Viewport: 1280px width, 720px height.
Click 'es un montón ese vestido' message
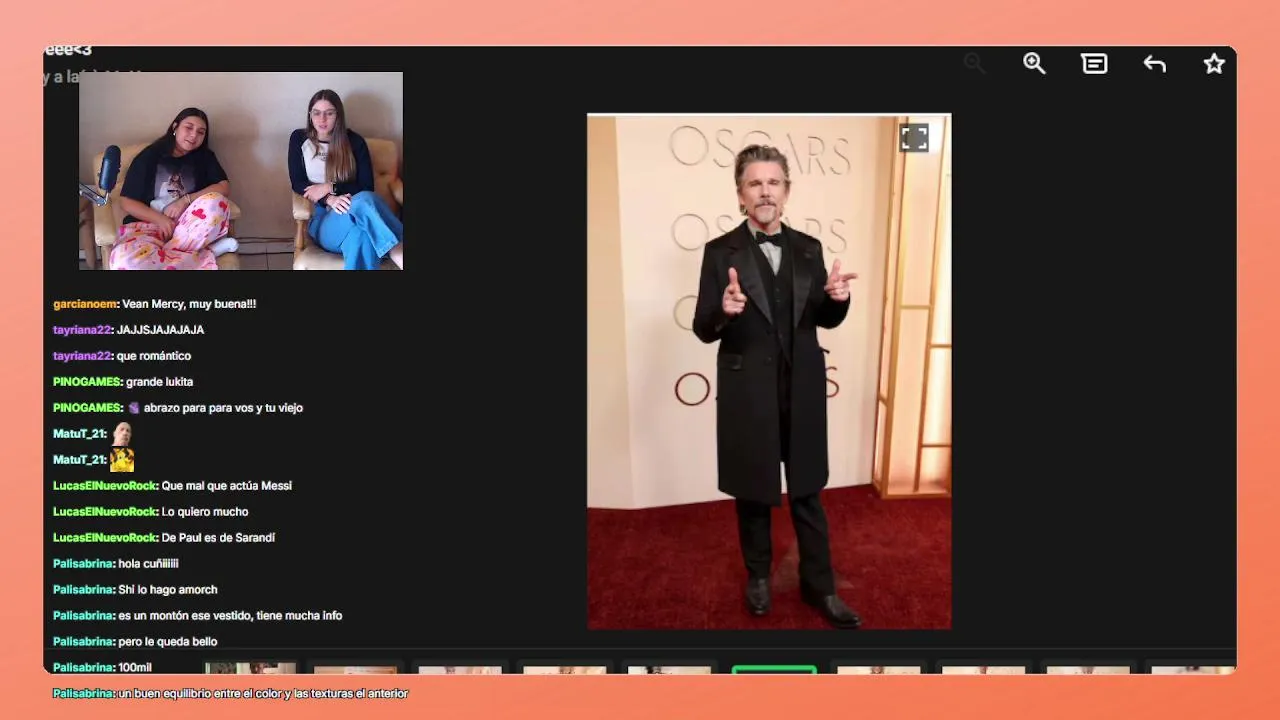point(230,616)
